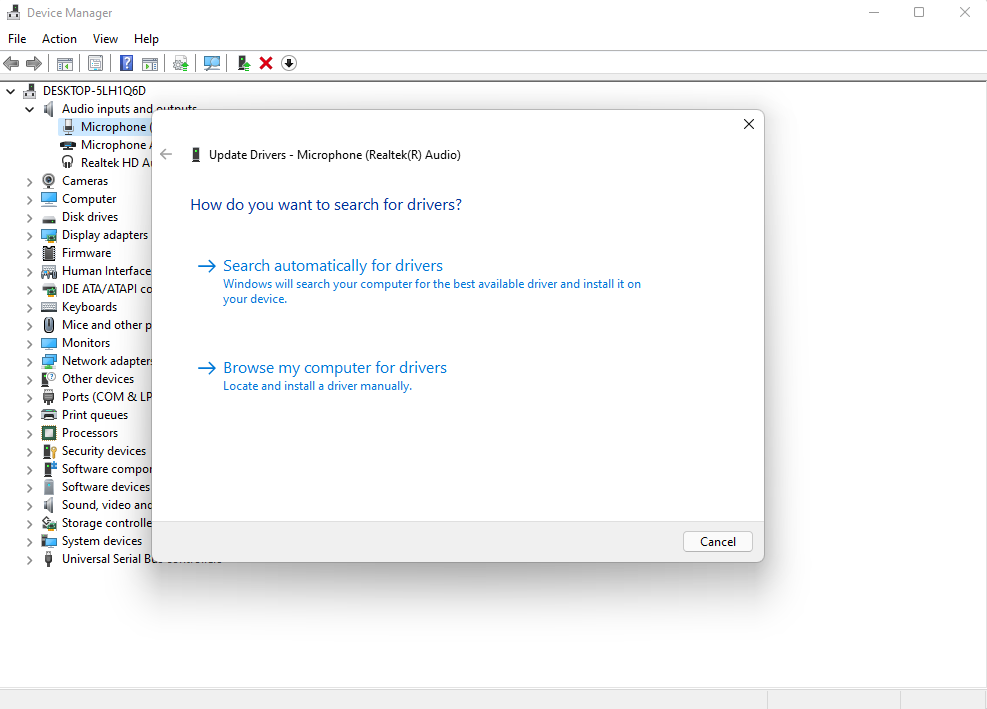
Task: Click the Processors chip icon
Action: click(48, 433)
